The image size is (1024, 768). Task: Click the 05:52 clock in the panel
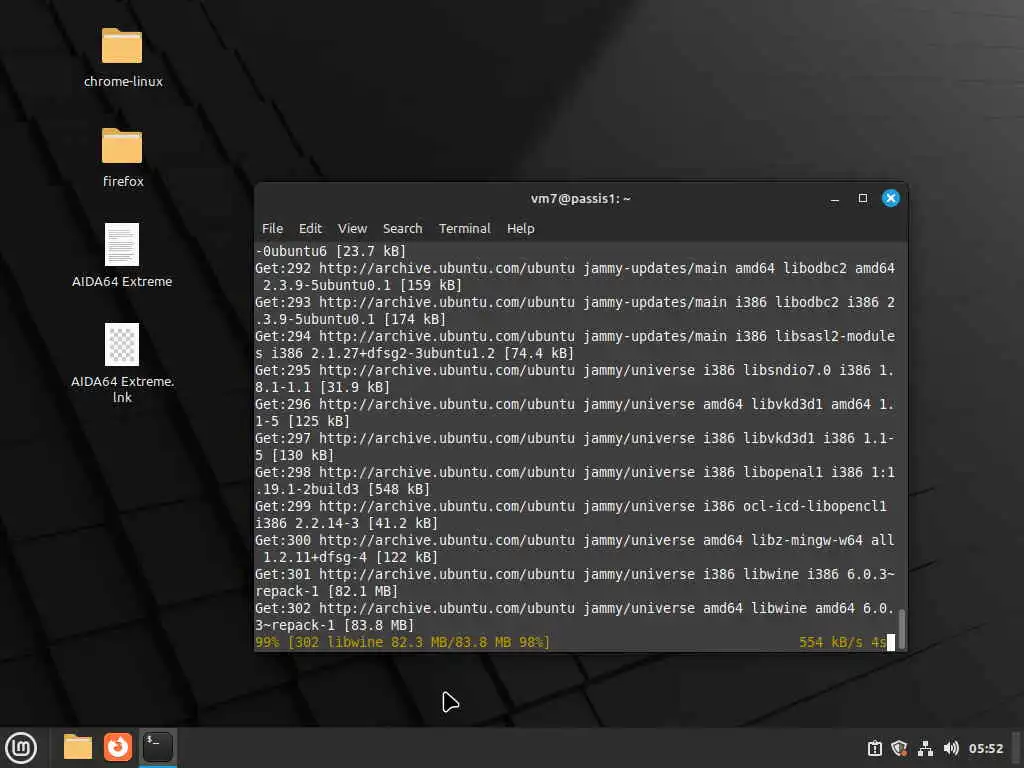[985, 748]
